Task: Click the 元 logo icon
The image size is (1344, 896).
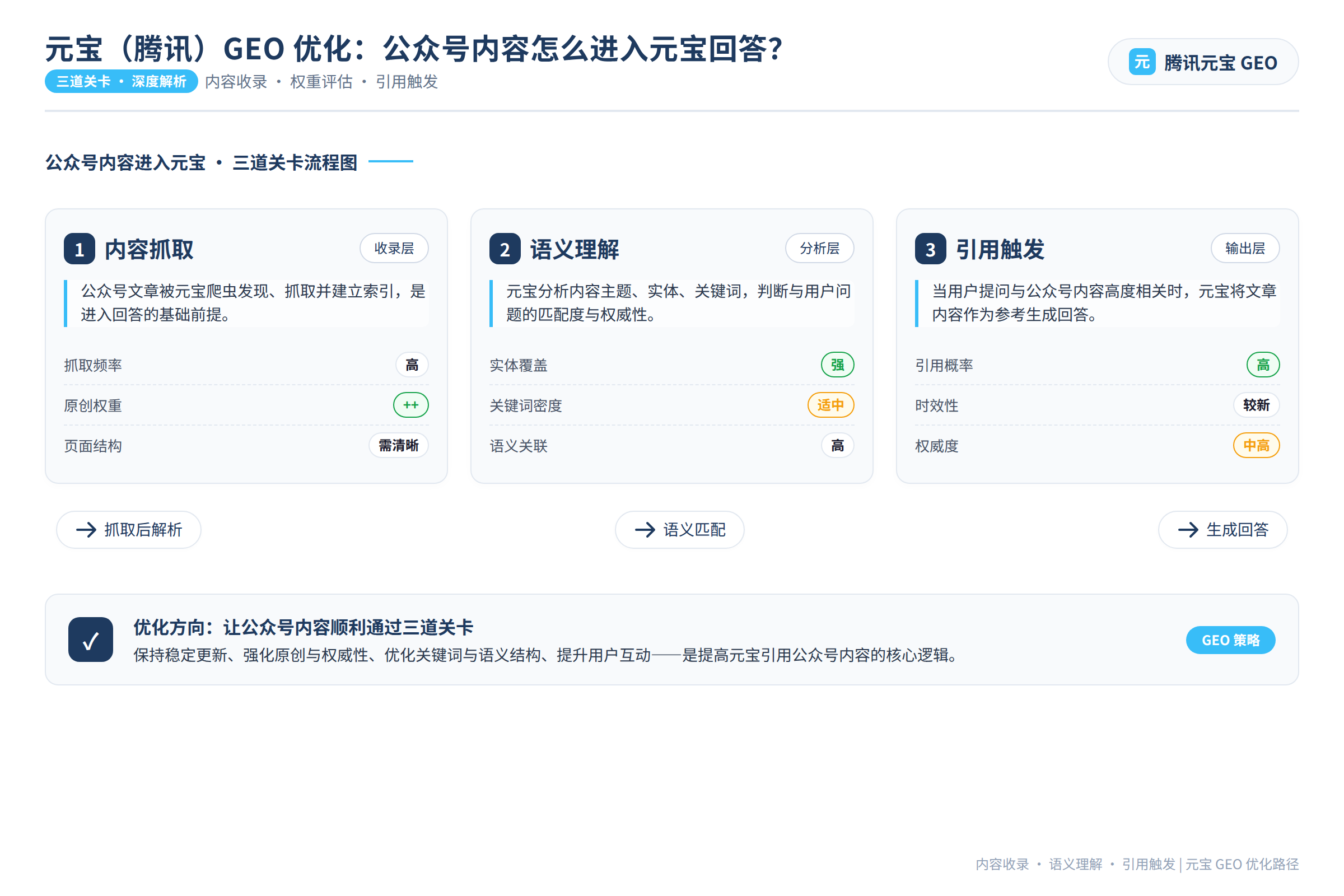Action: point(1142,62)
